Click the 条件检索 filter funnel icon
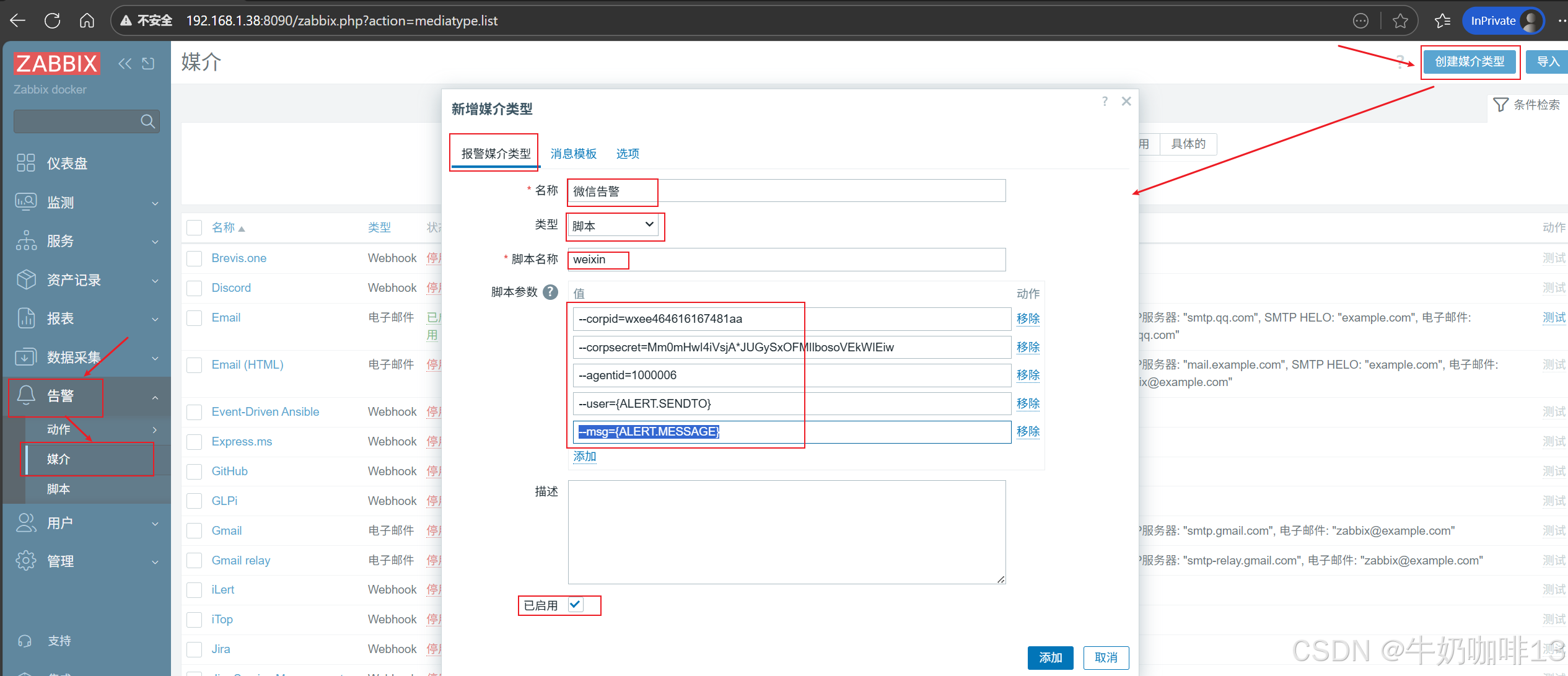 (1500, 105)
